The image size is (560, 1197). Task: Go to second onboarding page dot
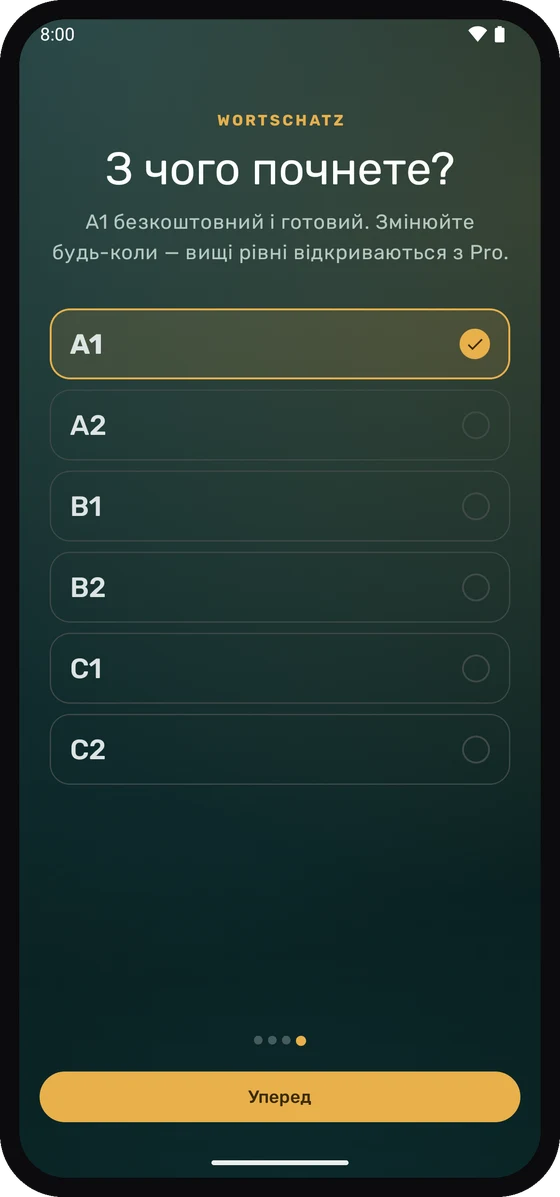click(272, 1040)
